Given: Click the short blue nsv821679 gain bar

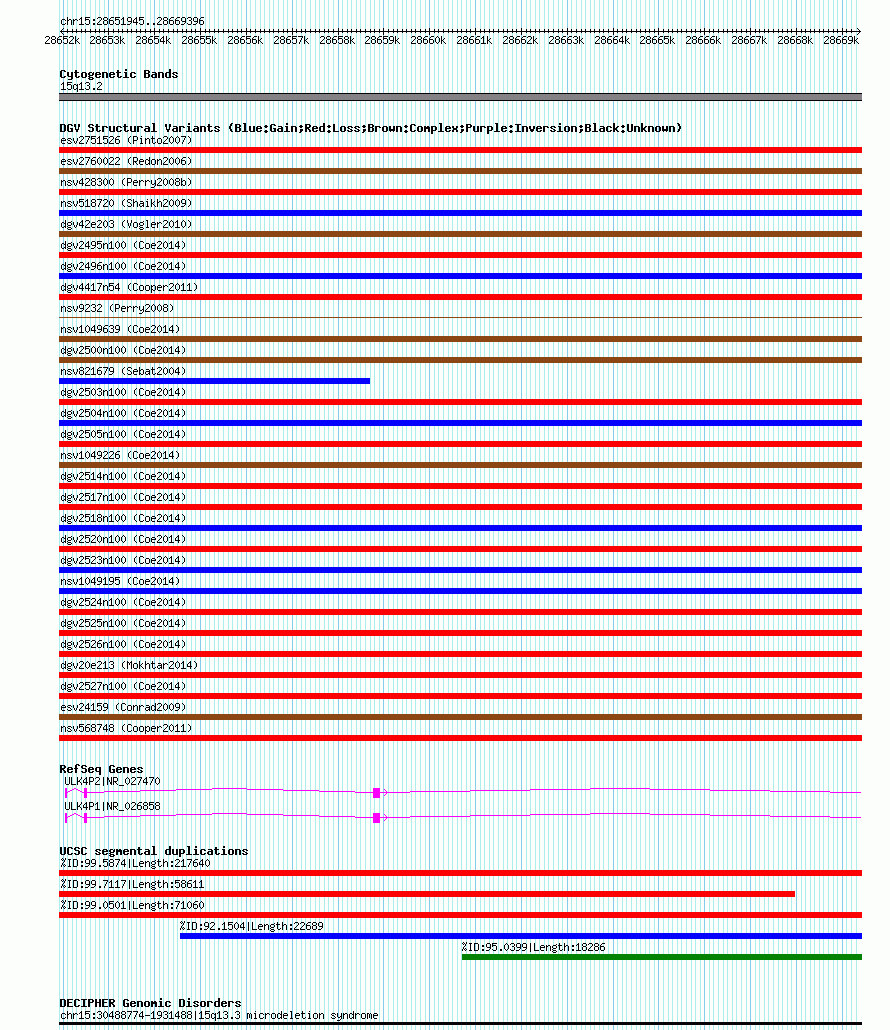Looking at the screenshot, I should pos(214,381).
